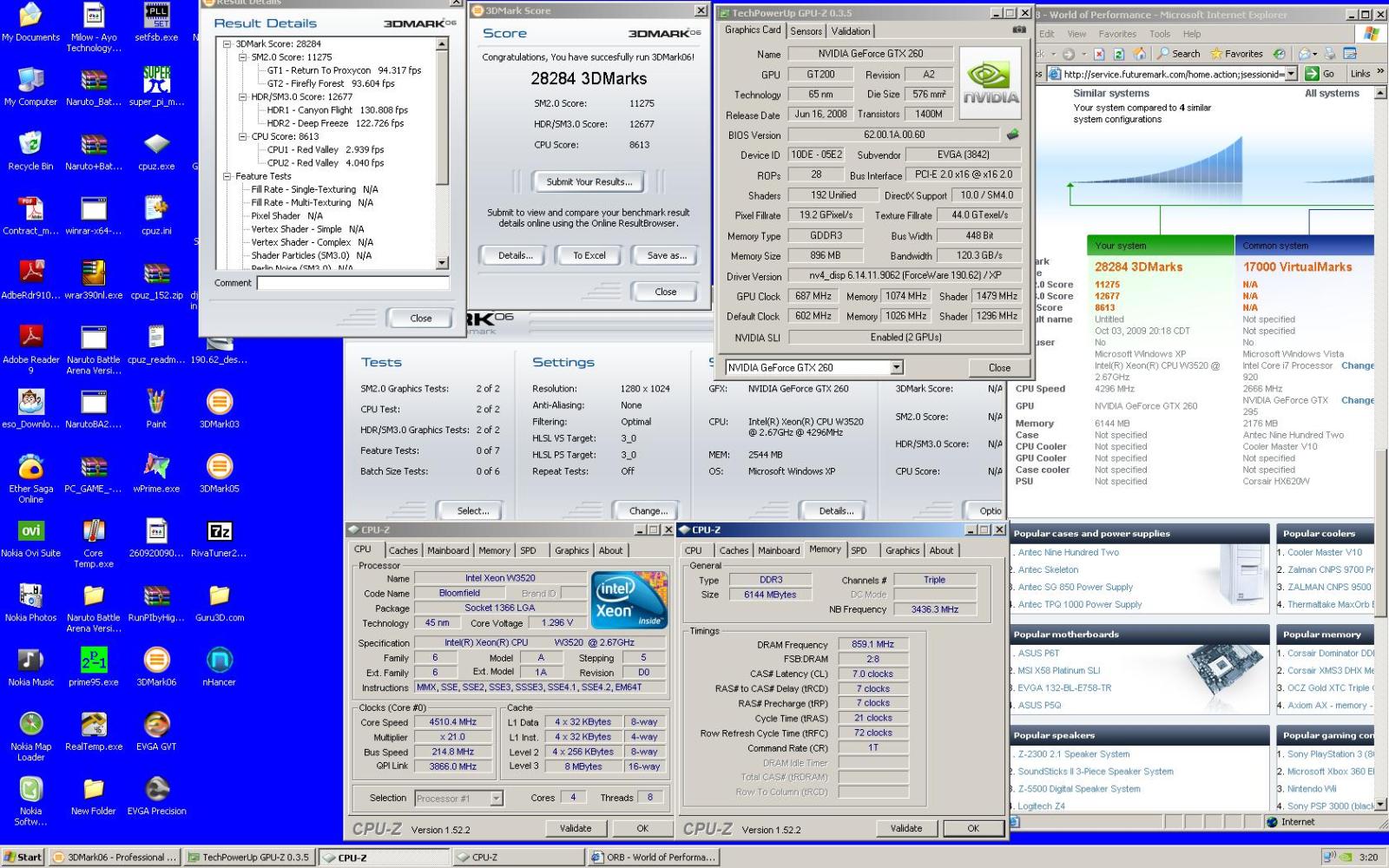This screenshot has width=1389, height=868.
Task: Open cpuz.ini file icon
Action: click(x=156, y=215)
